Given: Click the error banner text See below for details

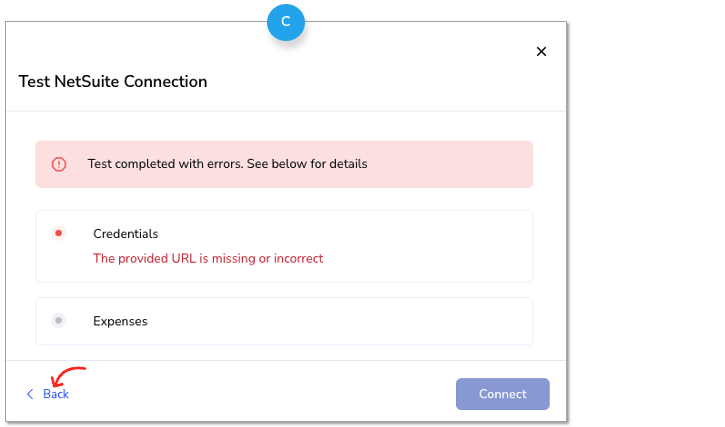Looking at the screenshot, I should point(307,164).
